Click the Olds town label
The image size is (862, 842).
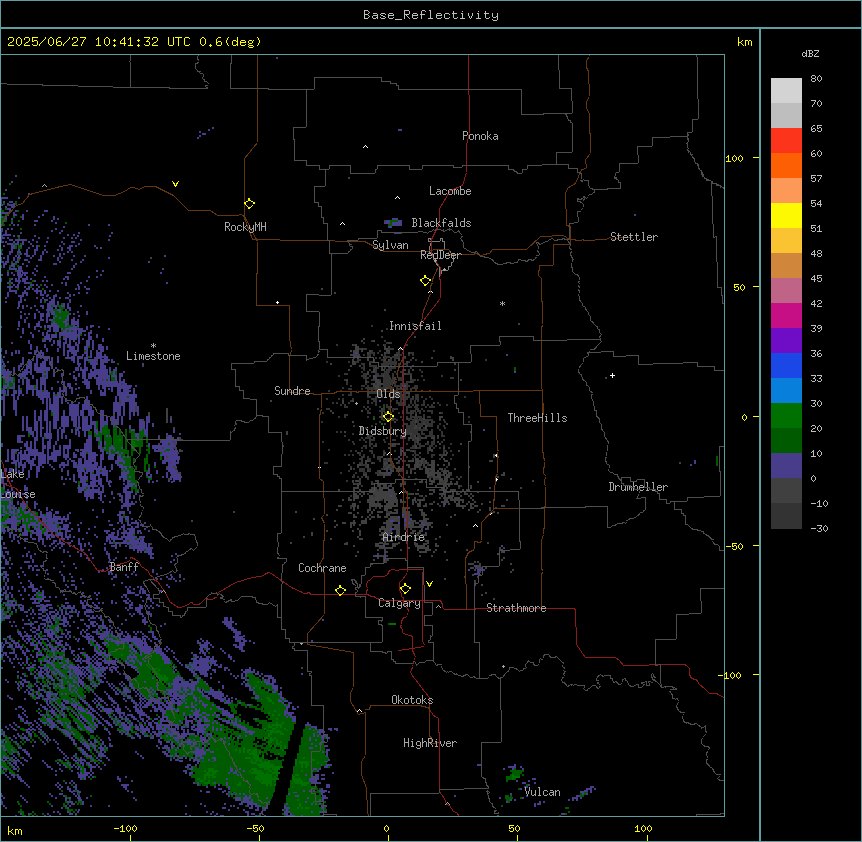(x=388, y=394)
